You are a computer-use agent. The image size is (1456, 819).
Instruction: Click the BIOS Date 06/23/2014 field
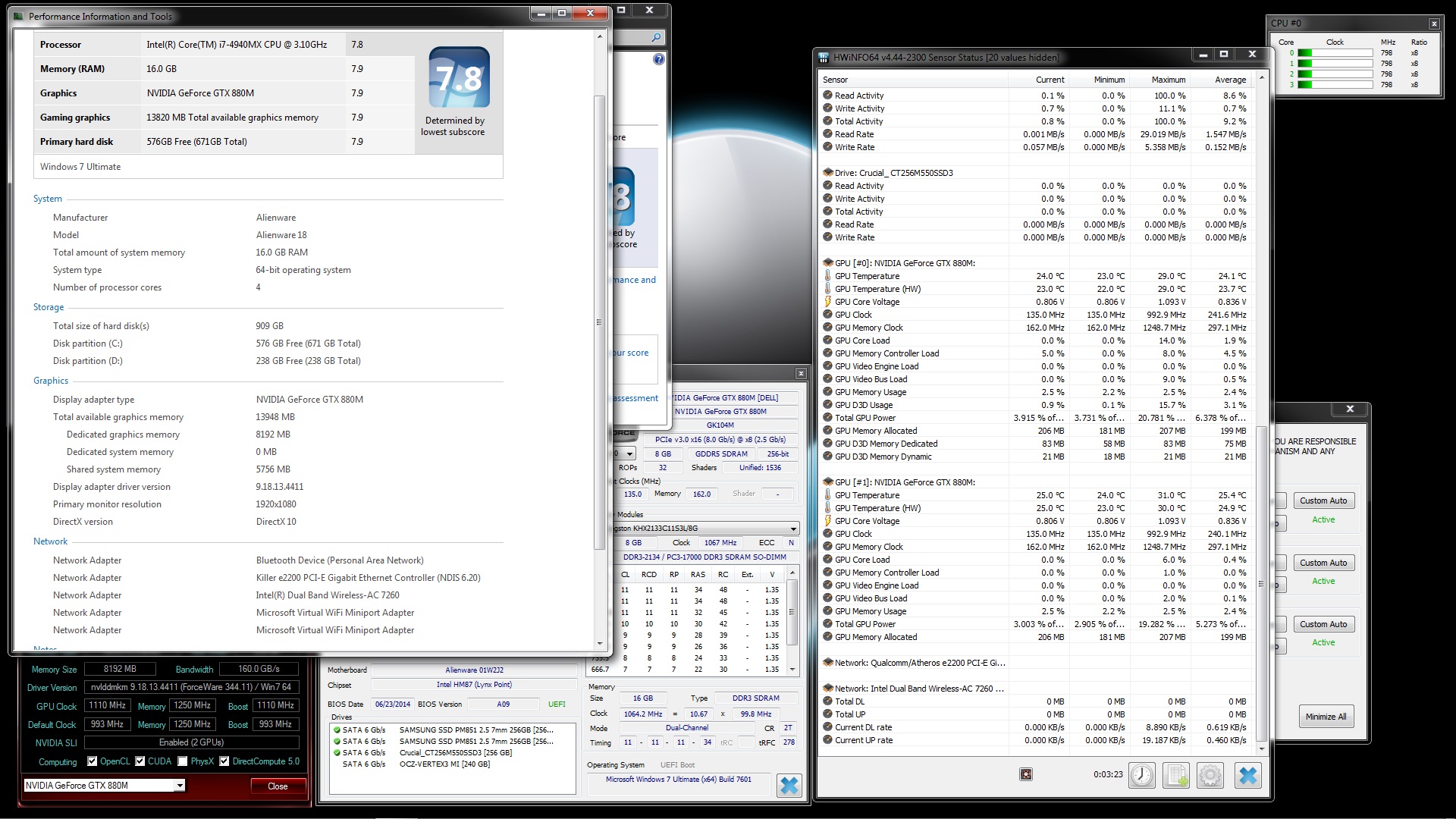392,704
